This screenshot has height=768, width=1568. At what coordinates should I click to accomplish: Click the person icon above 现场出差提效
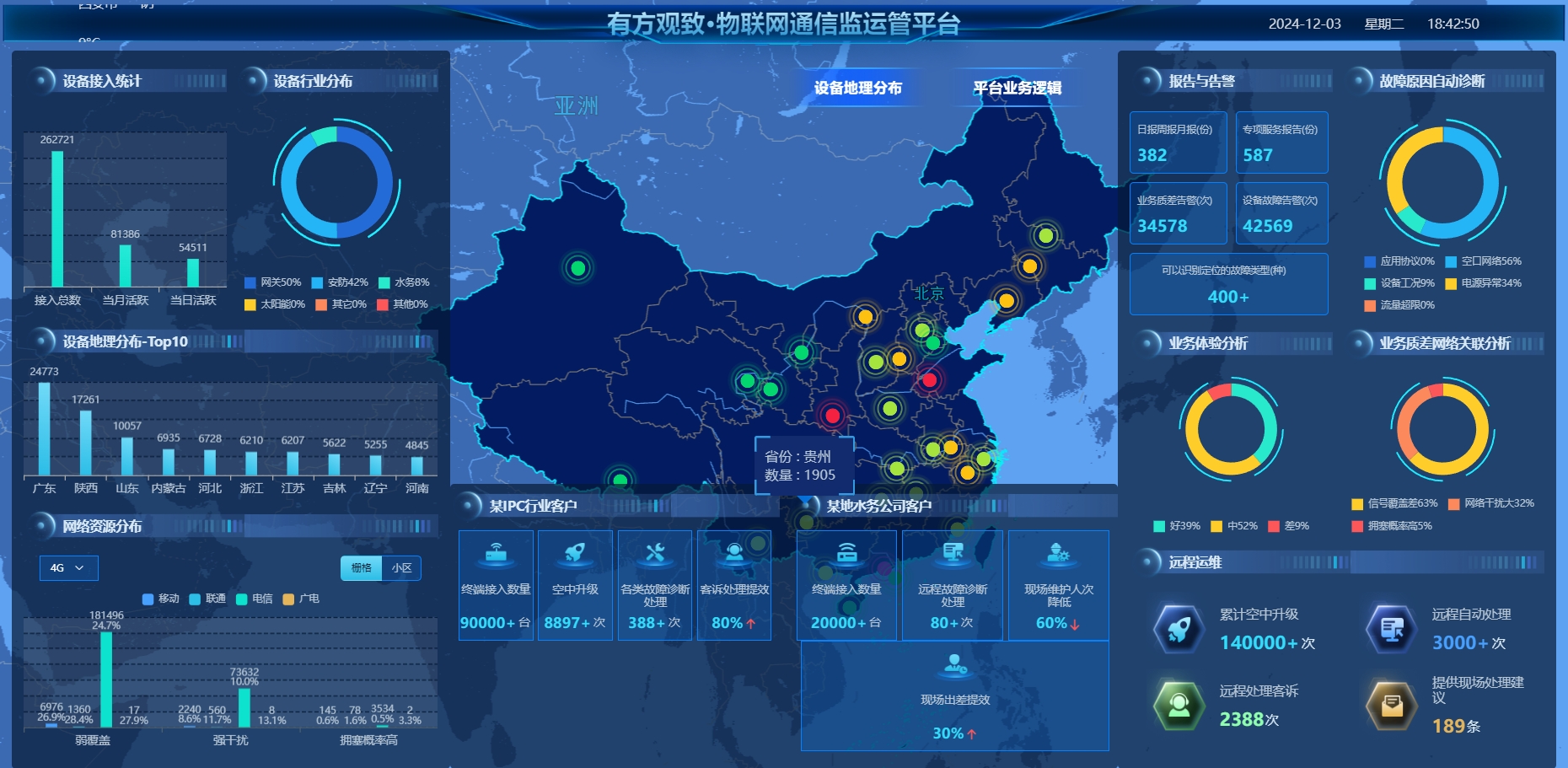pos(955,664)
